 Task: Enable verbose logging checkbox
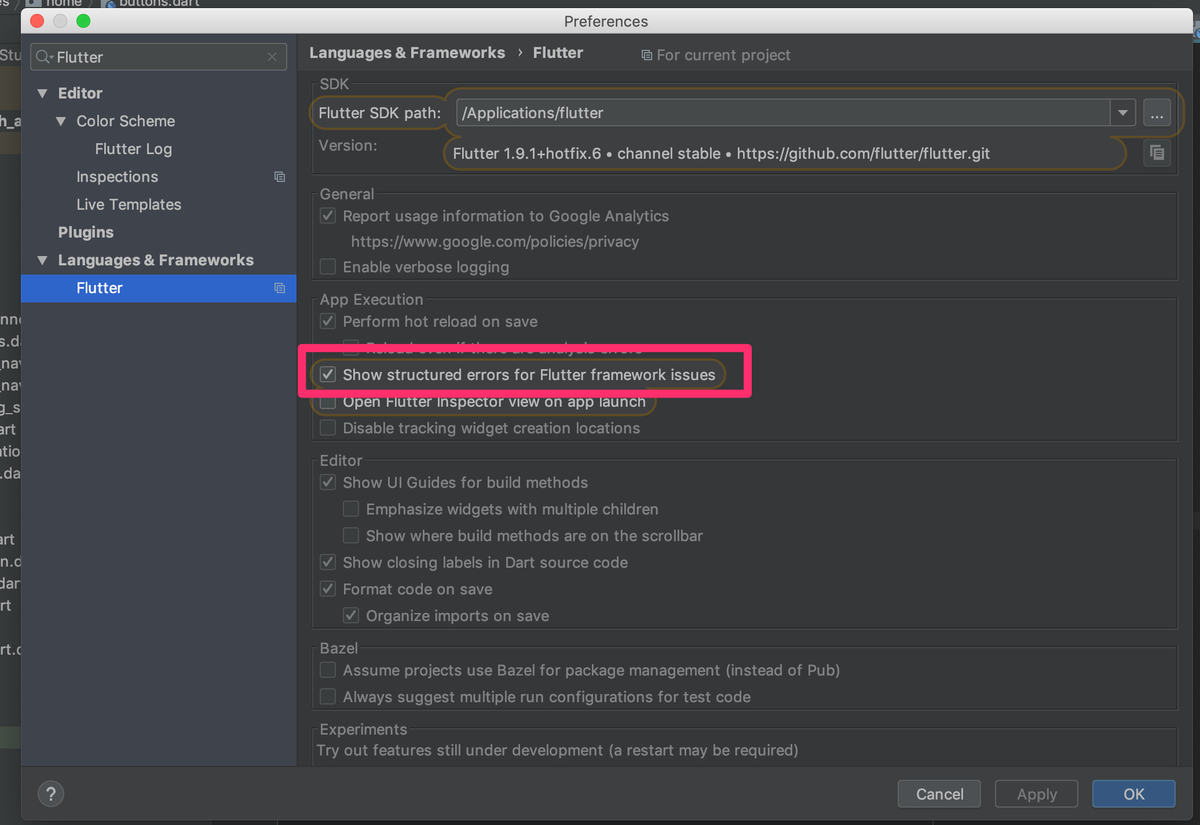point(328,267)
